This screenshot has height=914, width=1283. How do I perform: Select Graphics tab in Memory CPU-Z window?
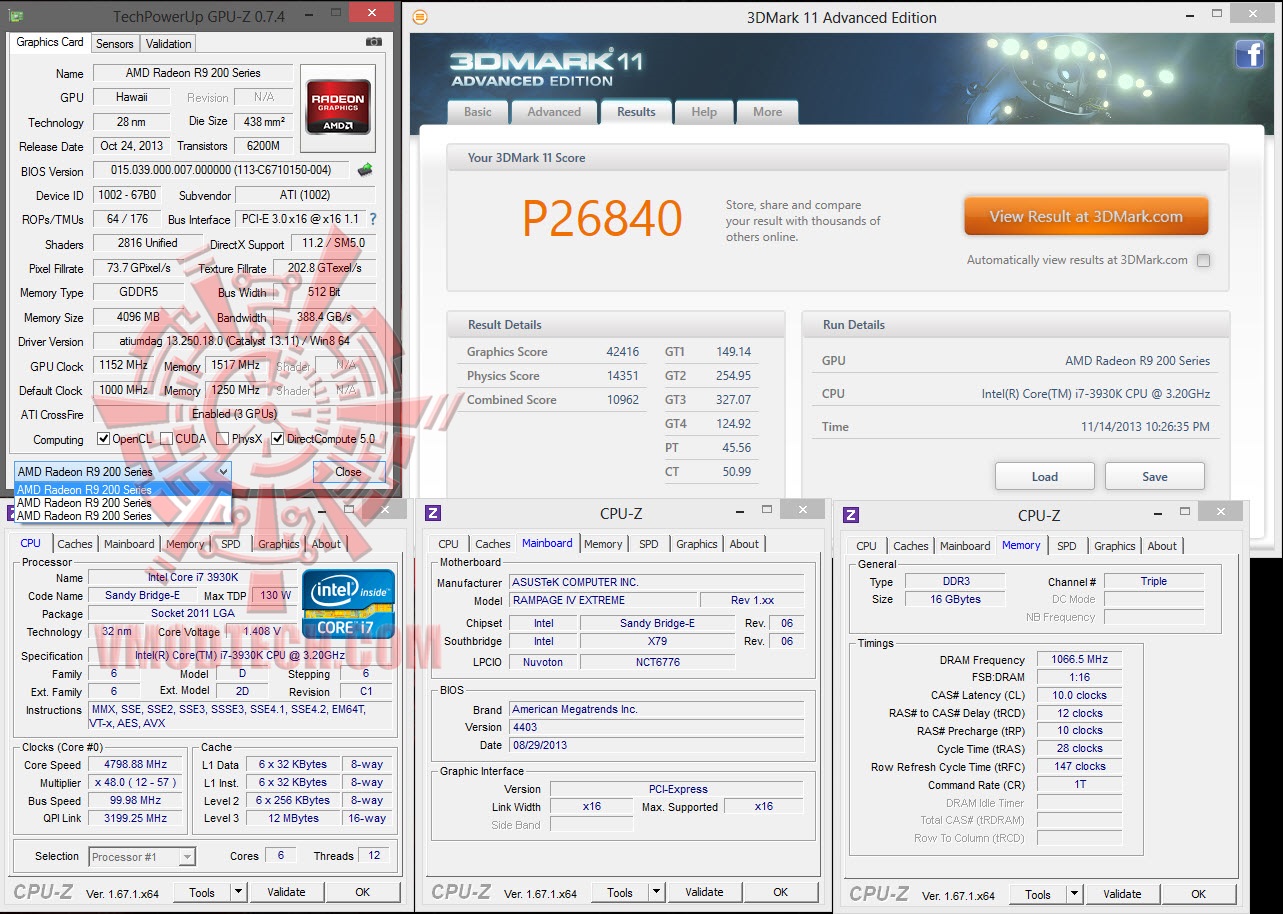tap(1114, 546)
